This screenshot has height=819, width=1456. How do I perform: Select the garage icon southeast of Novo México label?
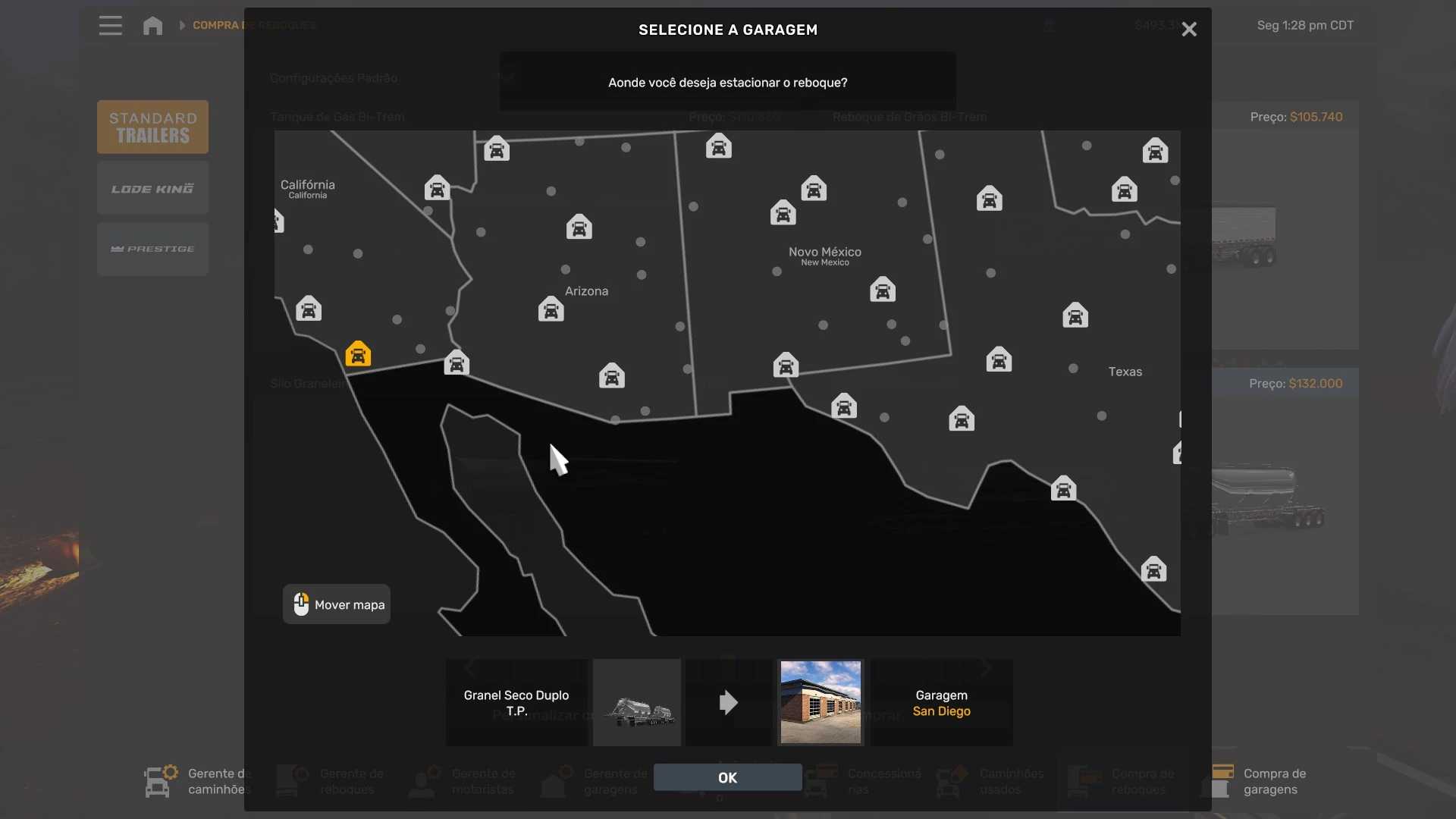(883, 290)
